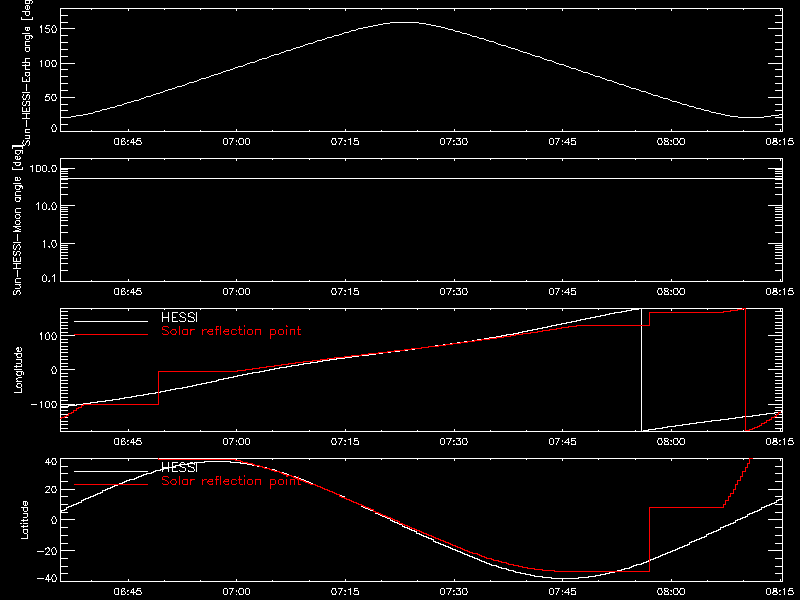Click Solar reflection point legend in Latitude plot
Viewport: 800px width, 600px height.
point(231,481)
